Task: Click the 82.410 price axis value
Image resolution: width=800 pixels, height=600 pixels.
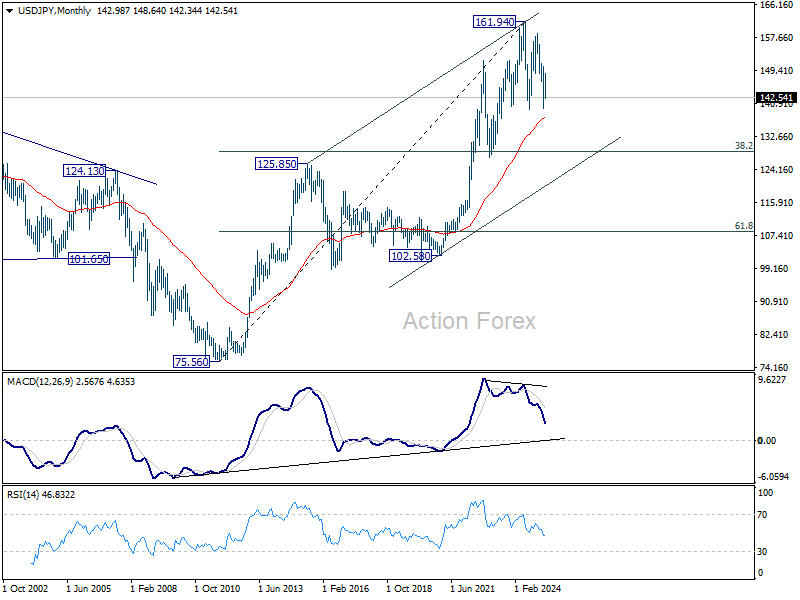Action: click(x=776, y=335)
